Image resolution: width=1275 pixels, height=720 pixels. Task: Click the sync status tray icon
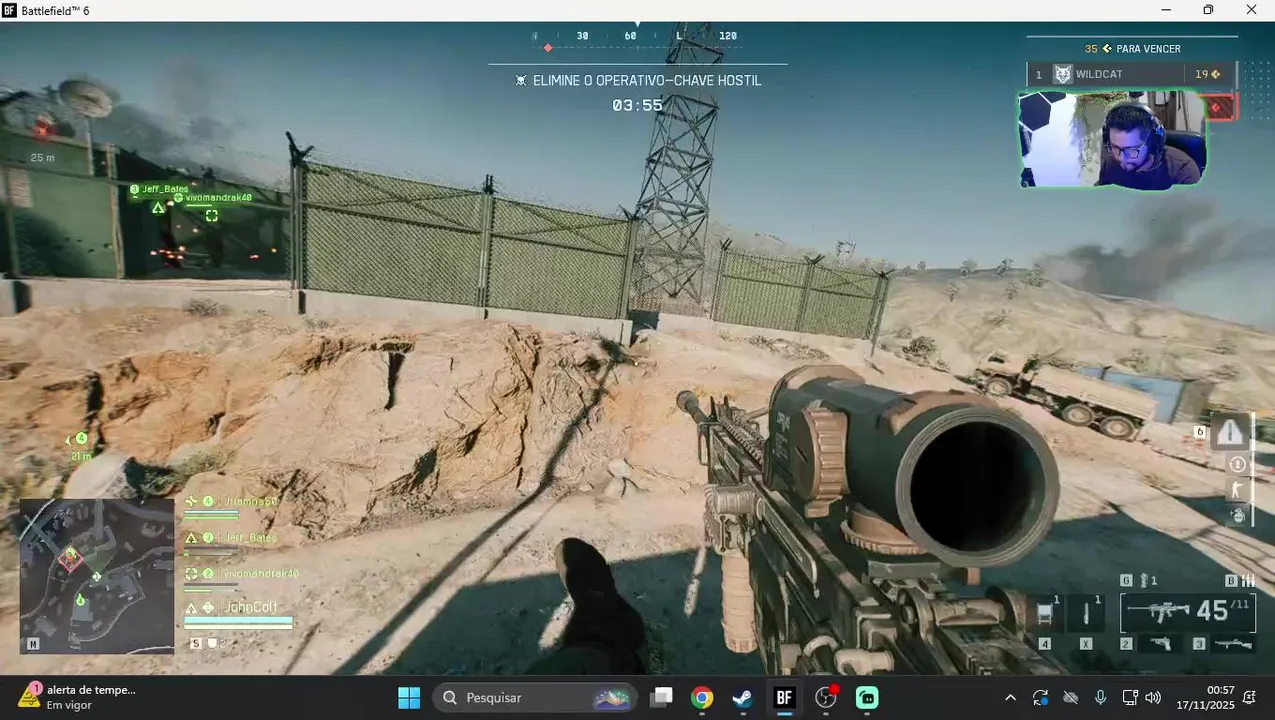(x=1040, y=697)
